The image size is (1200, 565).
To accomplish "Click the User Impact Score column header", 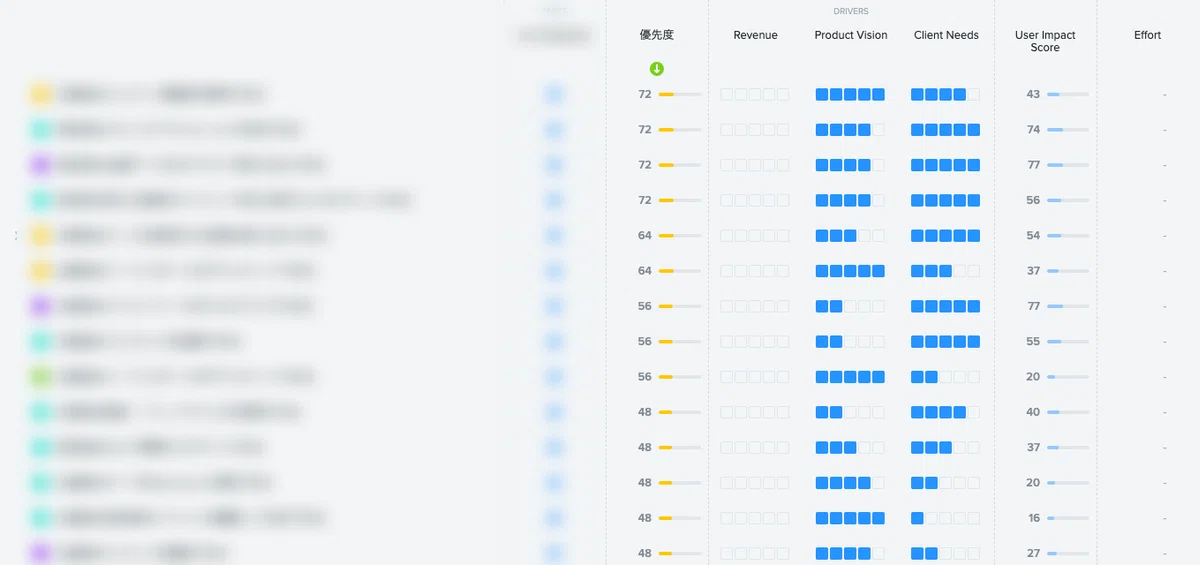I will pyautogui.click(x=1045, y=41).
